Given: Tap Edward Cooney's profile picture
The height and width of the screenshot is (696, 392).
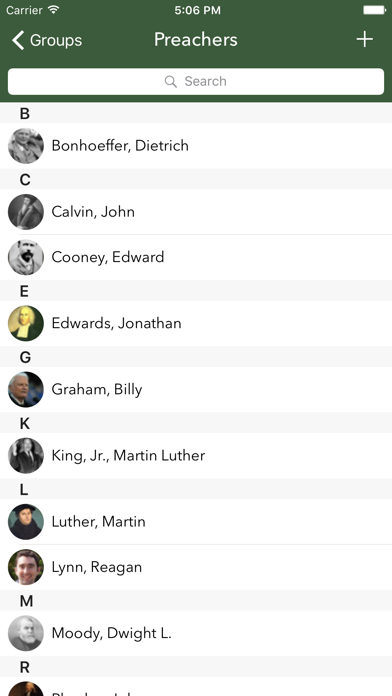Looking at the screenshot, I should (26, 257).
